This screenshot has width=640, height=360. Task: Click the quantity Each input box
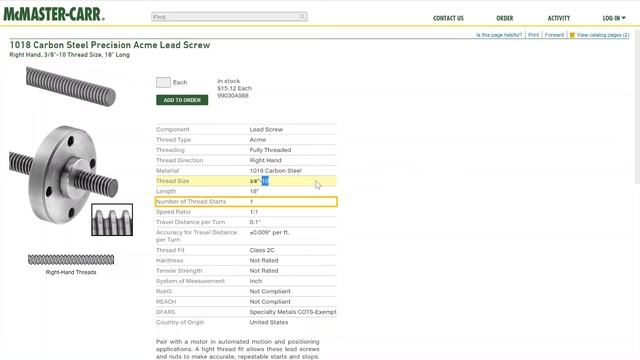coord(163,82)
